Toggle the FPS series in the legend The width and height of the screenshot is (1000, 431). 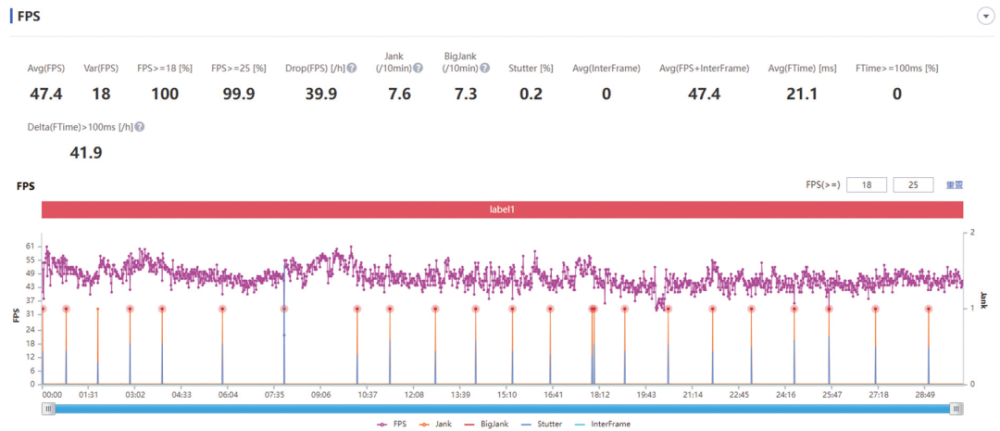[392, 423]
